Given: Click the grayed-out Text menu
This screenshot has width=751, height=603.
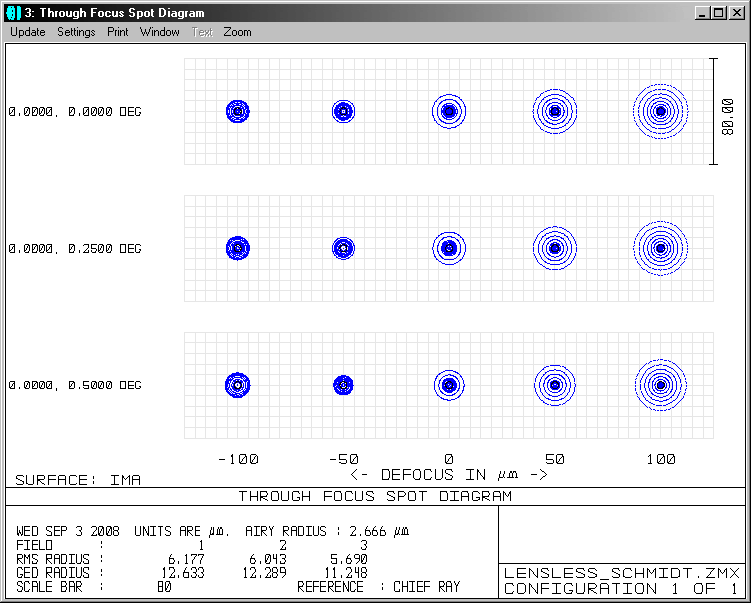Looking at the screenshot, I should (202, 32).
